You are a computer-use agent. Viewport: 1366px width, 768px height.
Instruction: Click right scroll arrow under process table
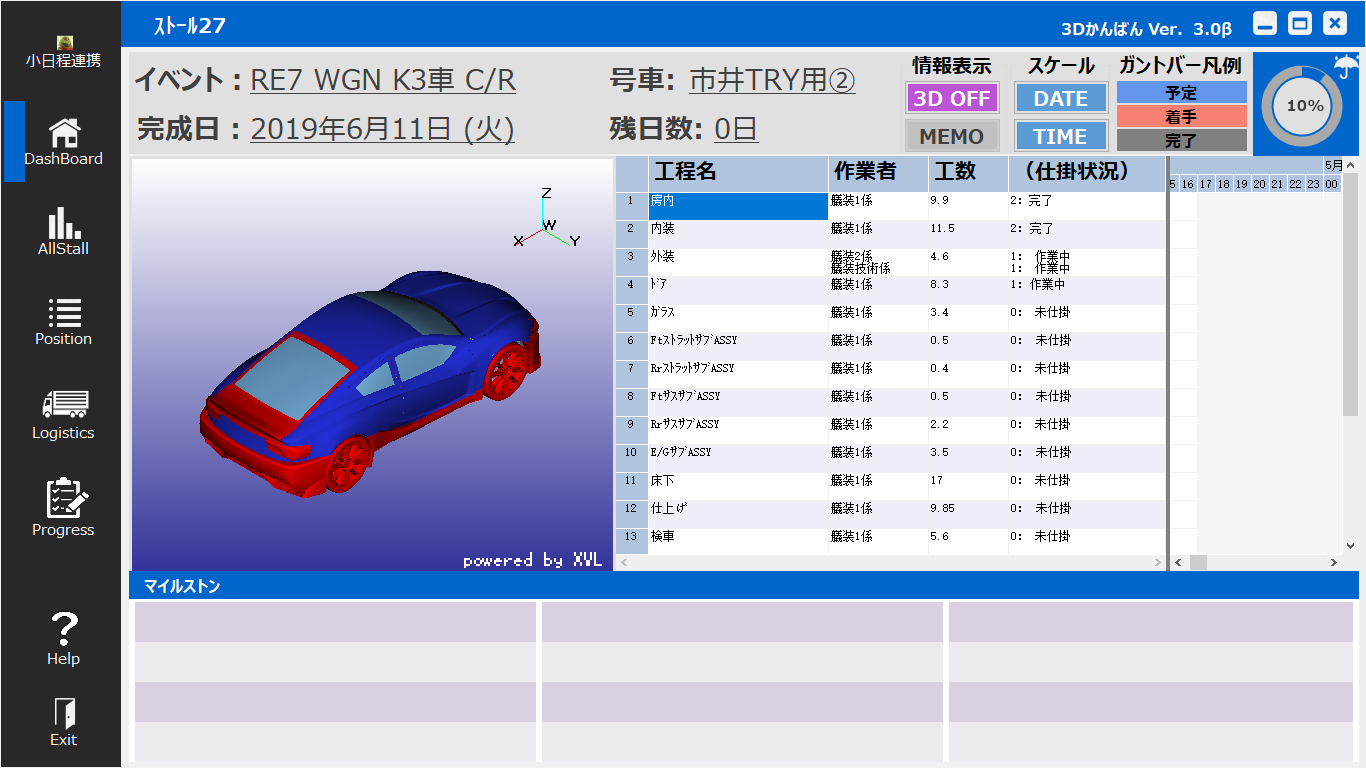[1158, 563]
